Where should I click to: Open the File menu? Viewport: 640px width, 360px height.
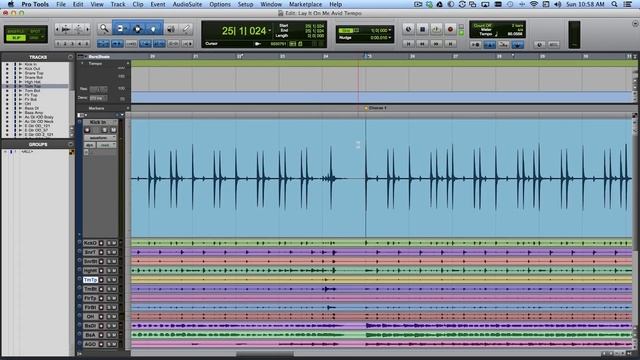61,4
